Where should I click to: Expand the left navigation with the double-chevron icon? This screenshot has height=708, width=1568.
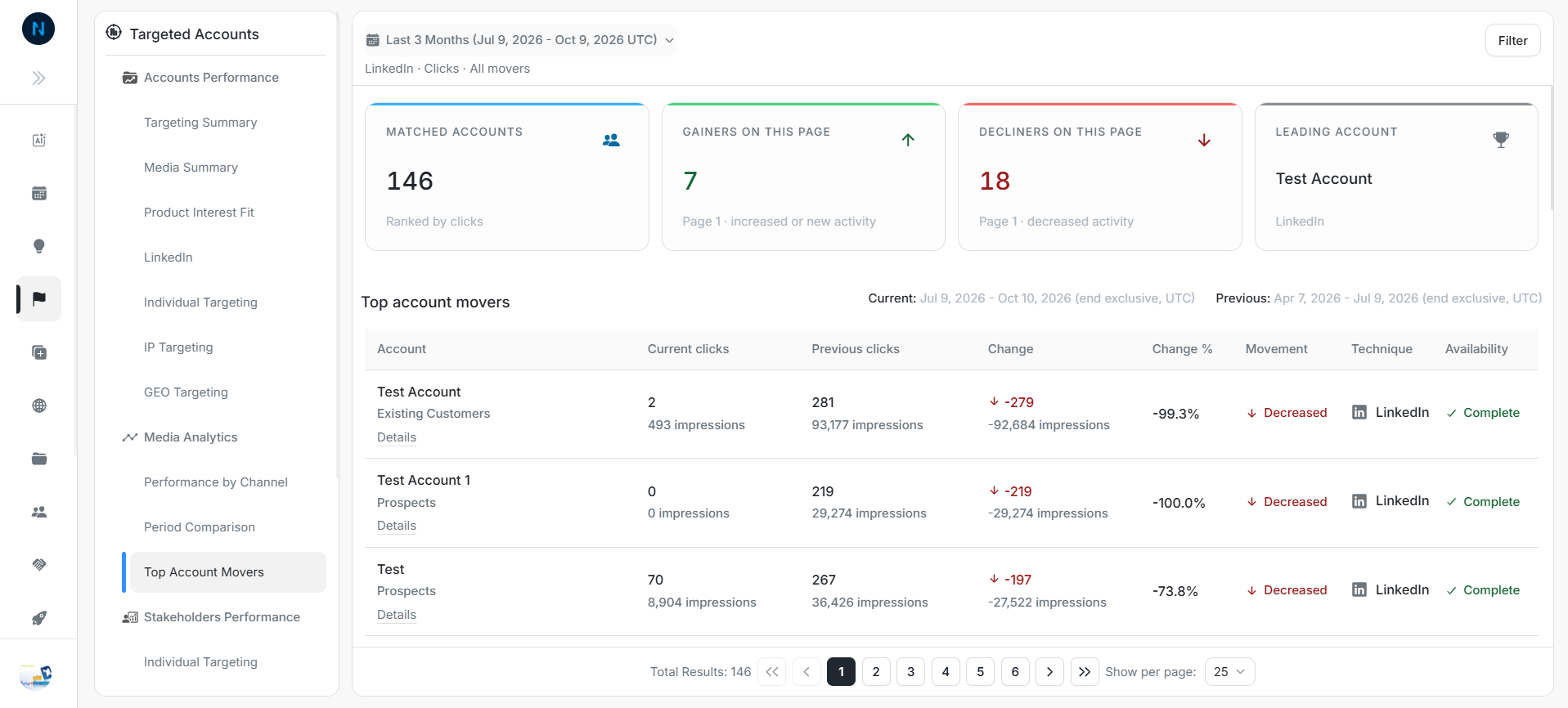click(x=38, y=78)
